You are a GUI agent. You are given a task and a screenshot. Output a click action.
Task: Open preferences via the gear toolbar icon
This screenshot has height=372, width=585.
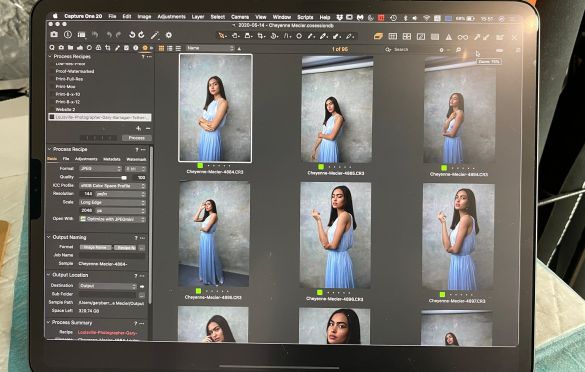169,35
